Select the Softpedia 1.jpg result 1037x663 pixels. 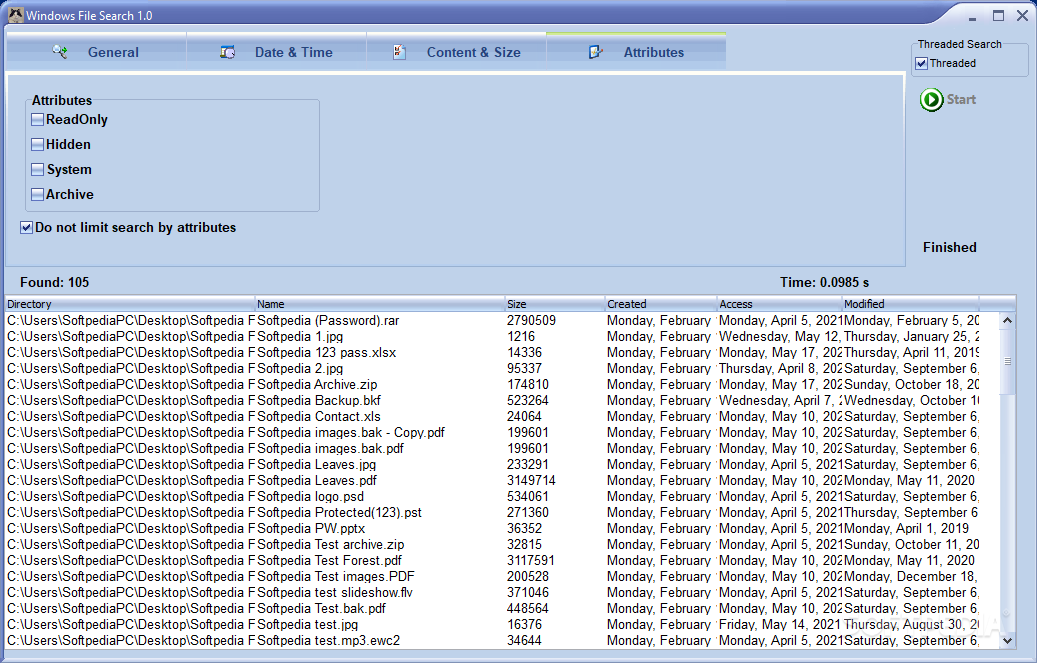point(493,336)
